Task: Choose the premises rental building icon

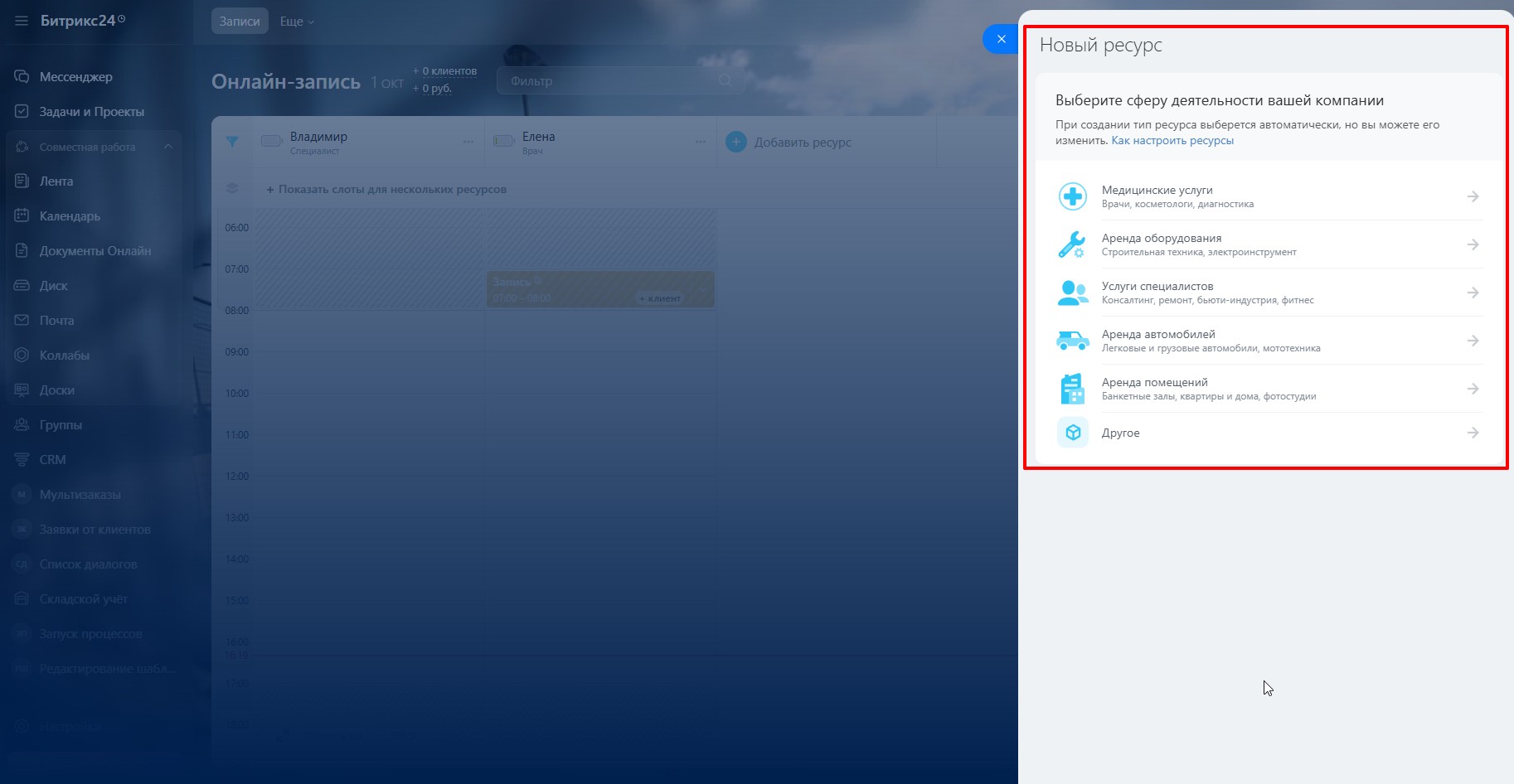Action: pos(1073,389)
